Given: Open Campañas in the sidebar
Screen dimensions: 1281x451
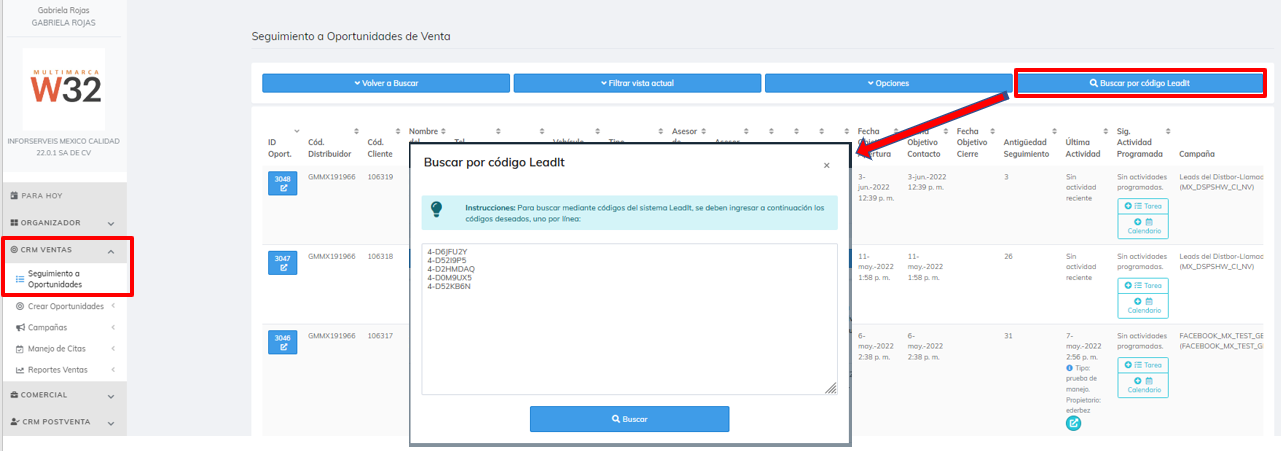Looking at the screenshot, I should coord(48,327).
